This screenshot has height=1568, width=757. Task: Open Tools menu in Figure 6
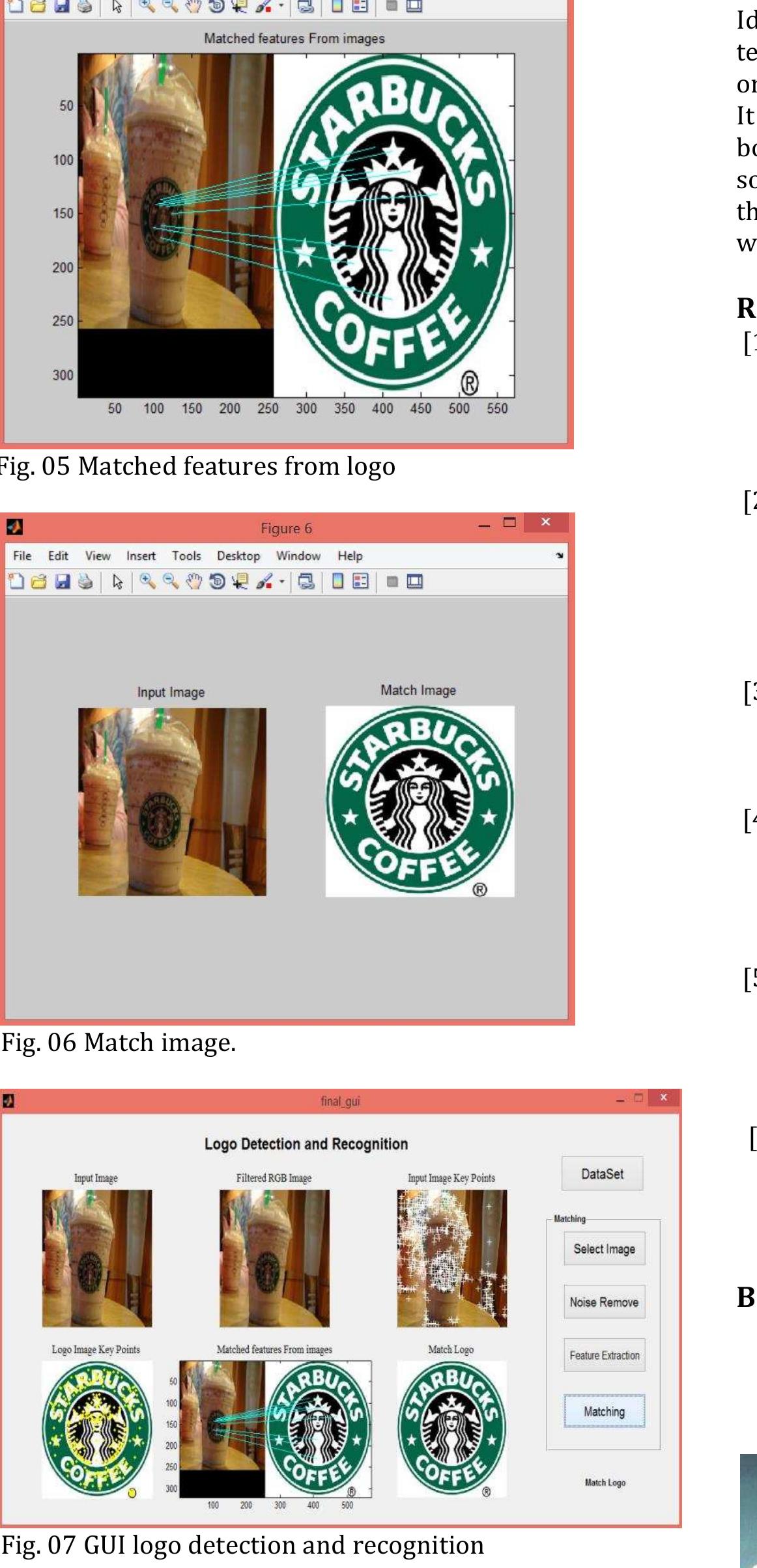186,555
